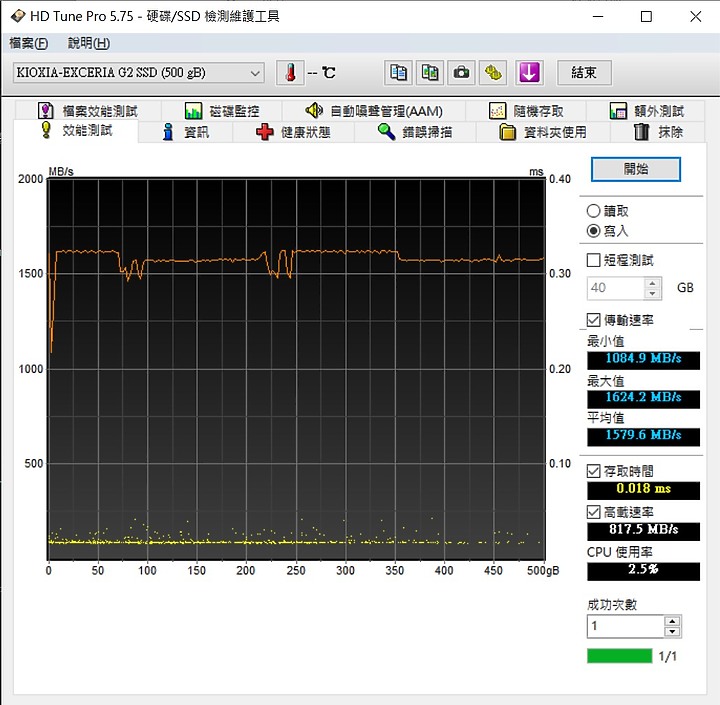The width and height of the screenshot is (720, 705).
Task: Open the 檔案(F) menu
Action: [28, 43]
